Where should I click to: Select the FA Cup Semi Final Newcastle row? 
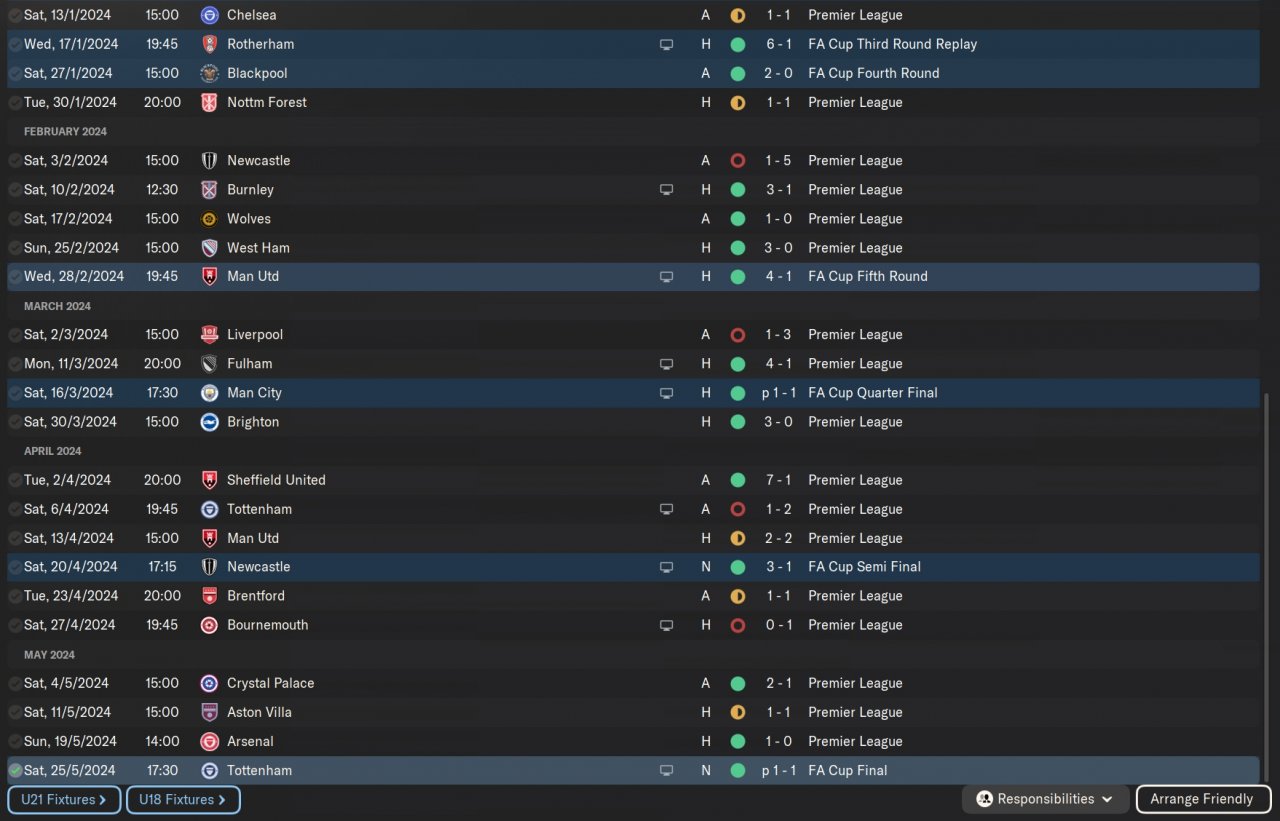(633, 567)
